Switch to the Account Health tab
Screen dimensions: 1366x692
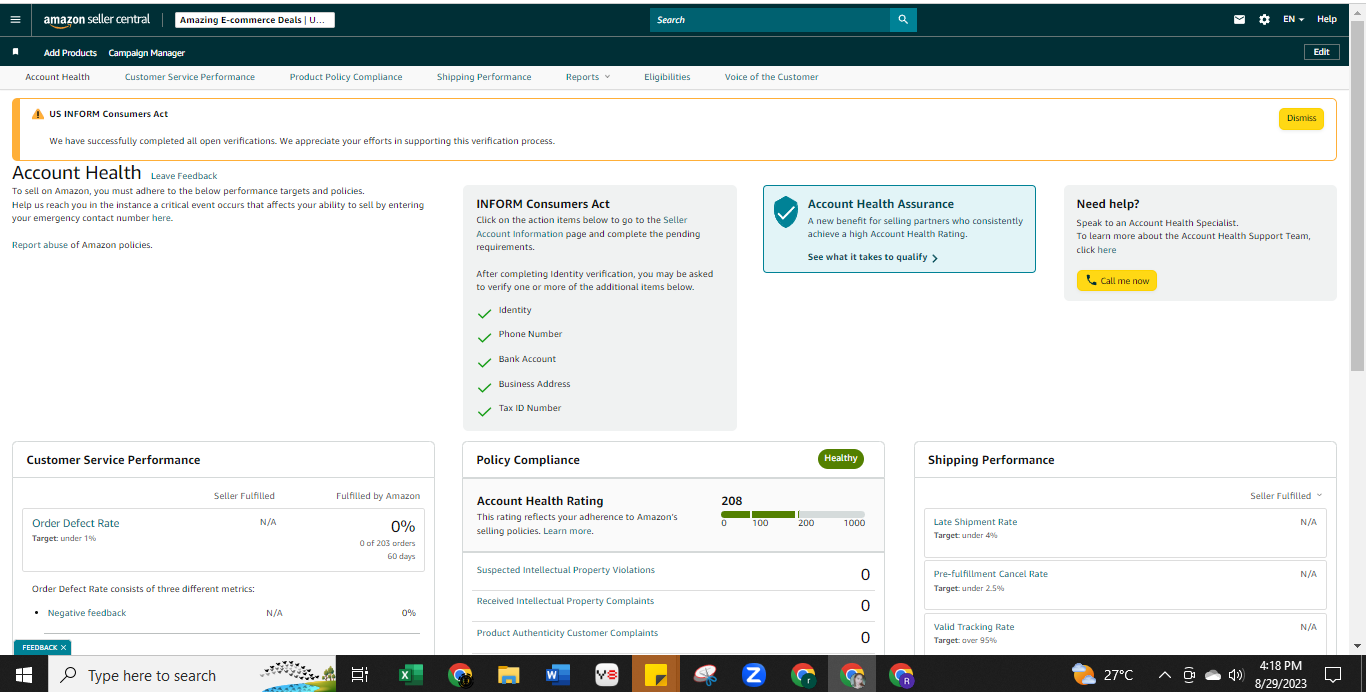[x=57, y=77]
